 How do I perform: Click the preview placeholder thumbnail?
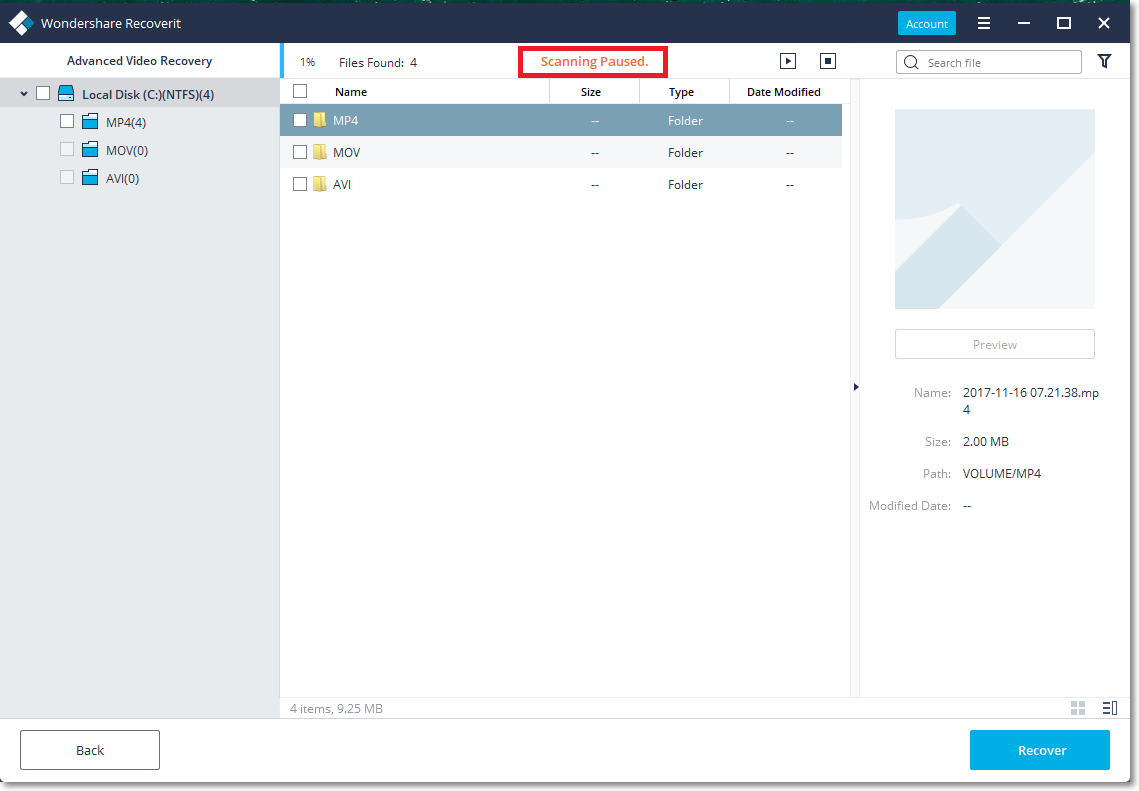[x=994, y=208]
